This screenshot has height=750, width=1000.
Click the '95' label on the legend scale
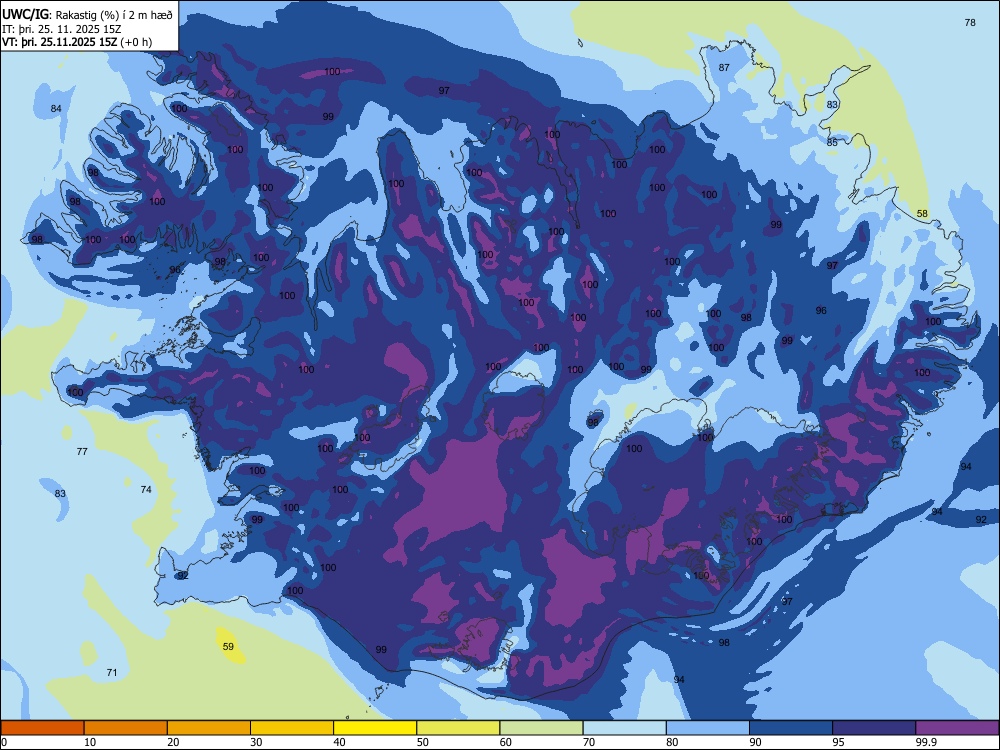click(x=839, y=742)
